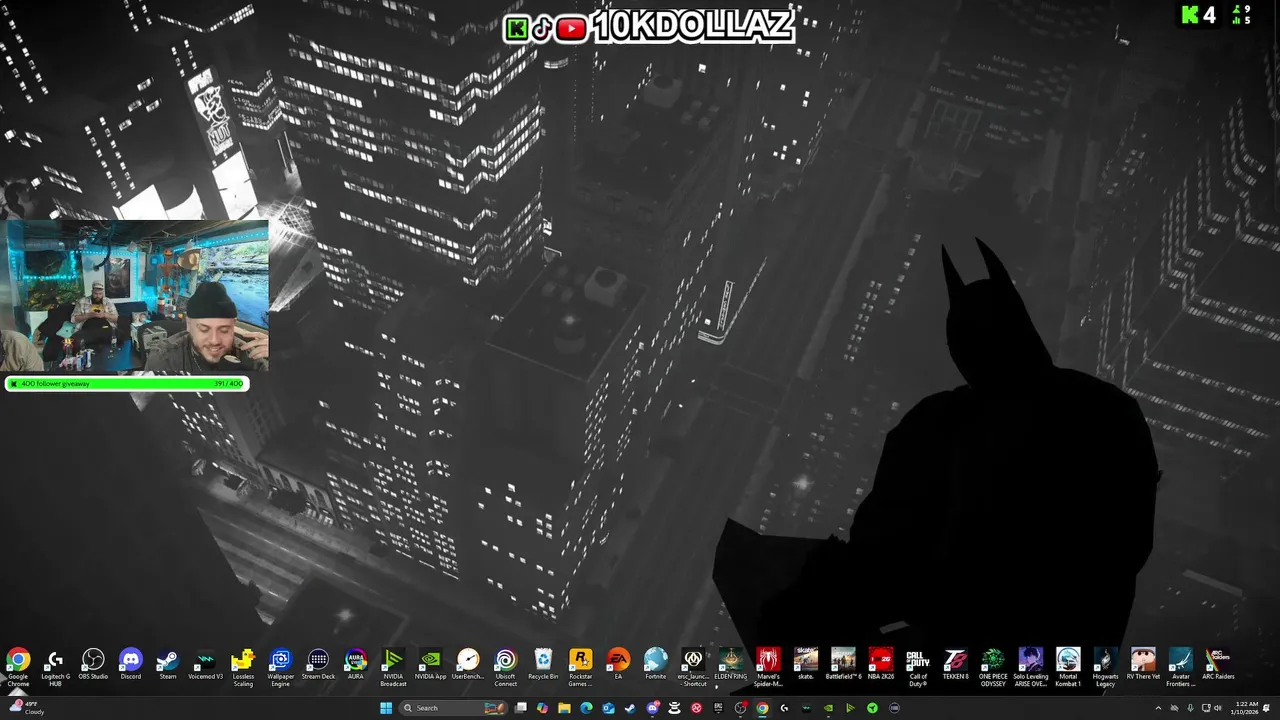Open NVIDIA App taskbar icon
The image size is (1280, 720).
click(829, 708)
